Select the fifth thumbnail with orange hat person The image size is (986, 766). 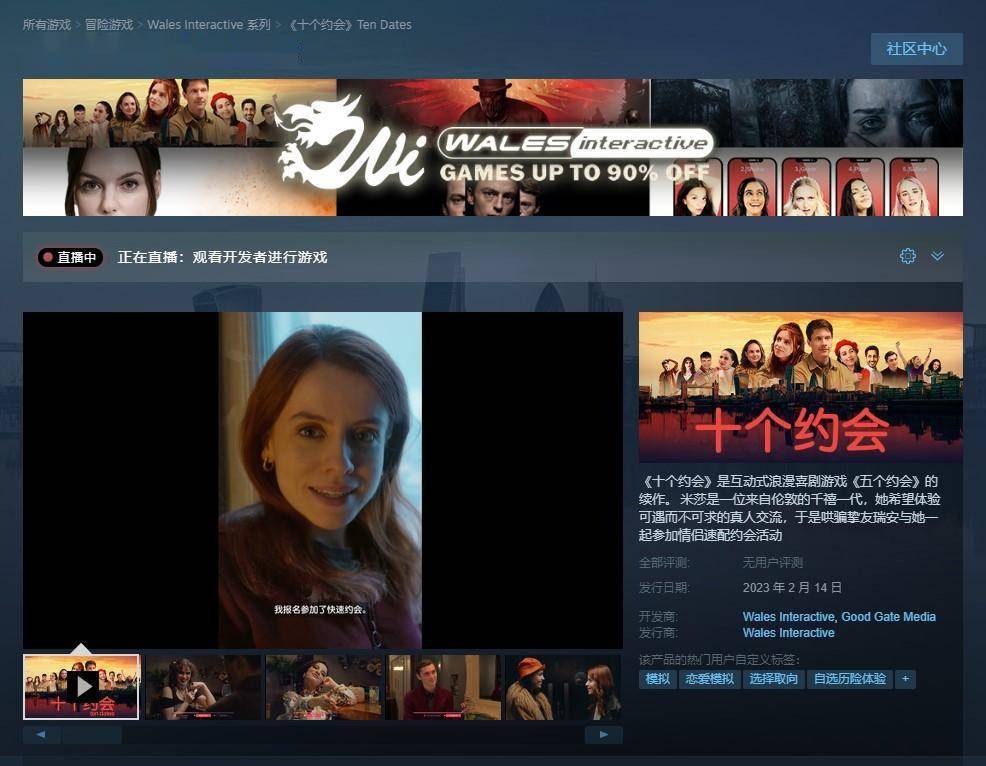click(563, 687)
